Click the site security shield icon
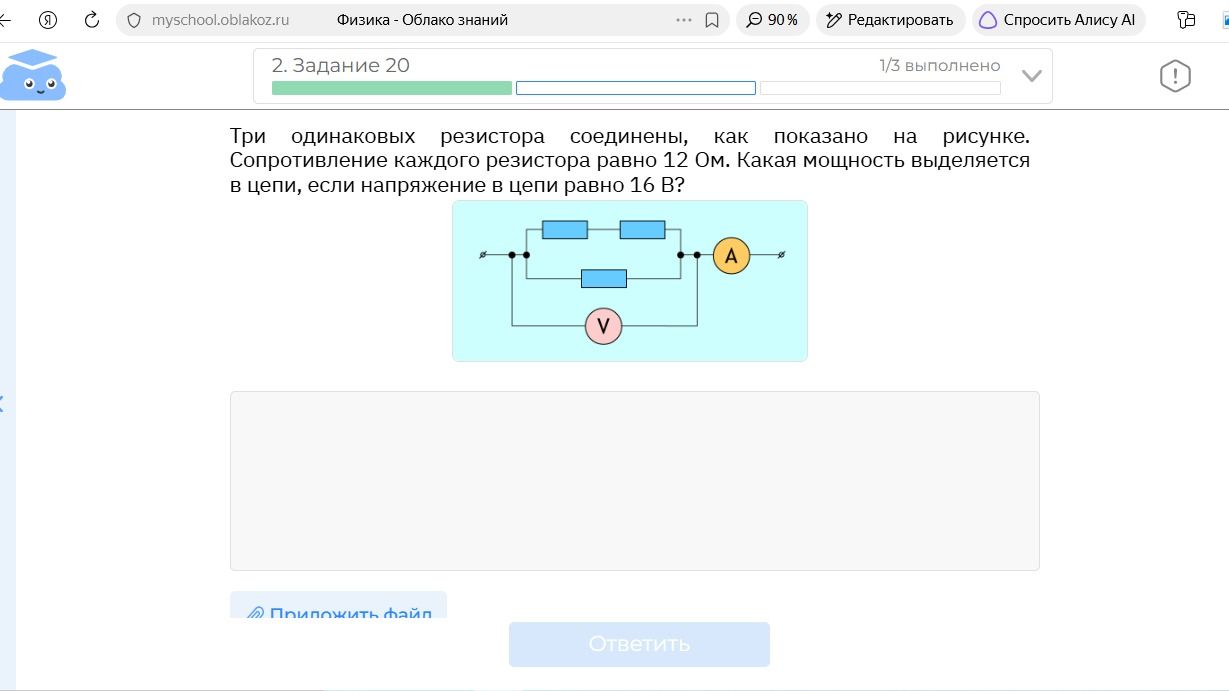The width and height of the screenshot is (1229, 691). point(135,20)
